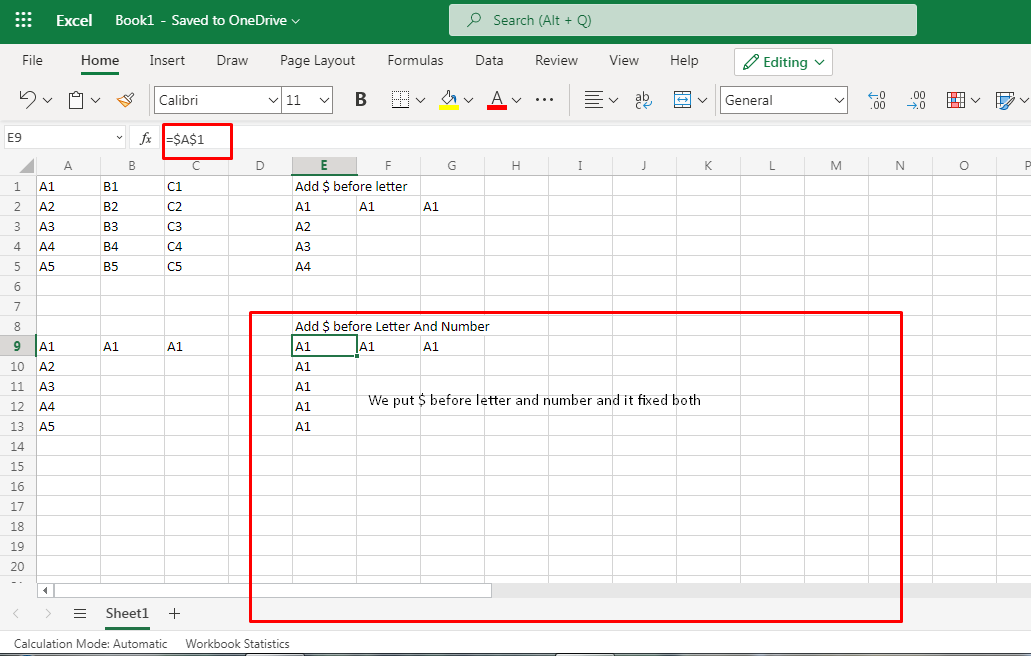Switch to the Review tab
The image size is (1031, 656).
(x=556, y=60)
